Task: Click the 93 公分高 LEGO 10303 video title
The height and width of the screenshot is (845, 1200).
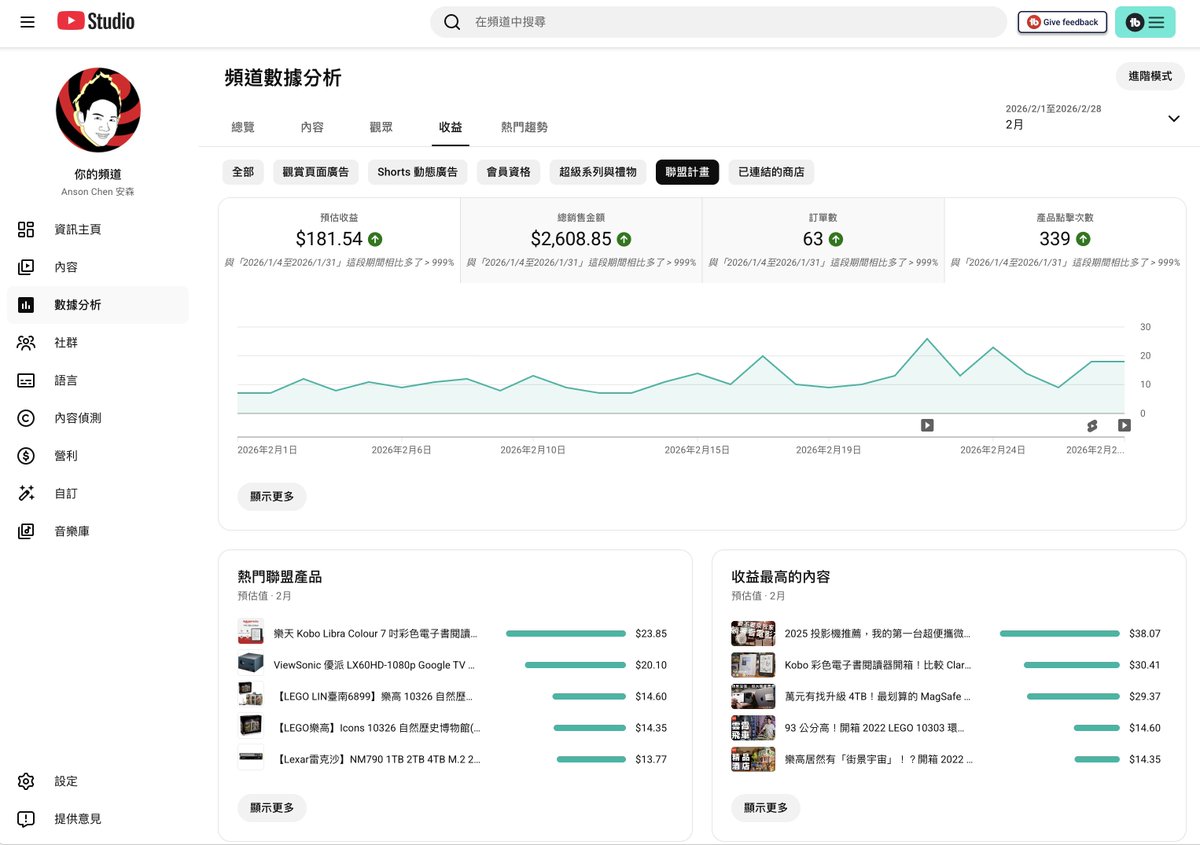Action: point(877,728)
